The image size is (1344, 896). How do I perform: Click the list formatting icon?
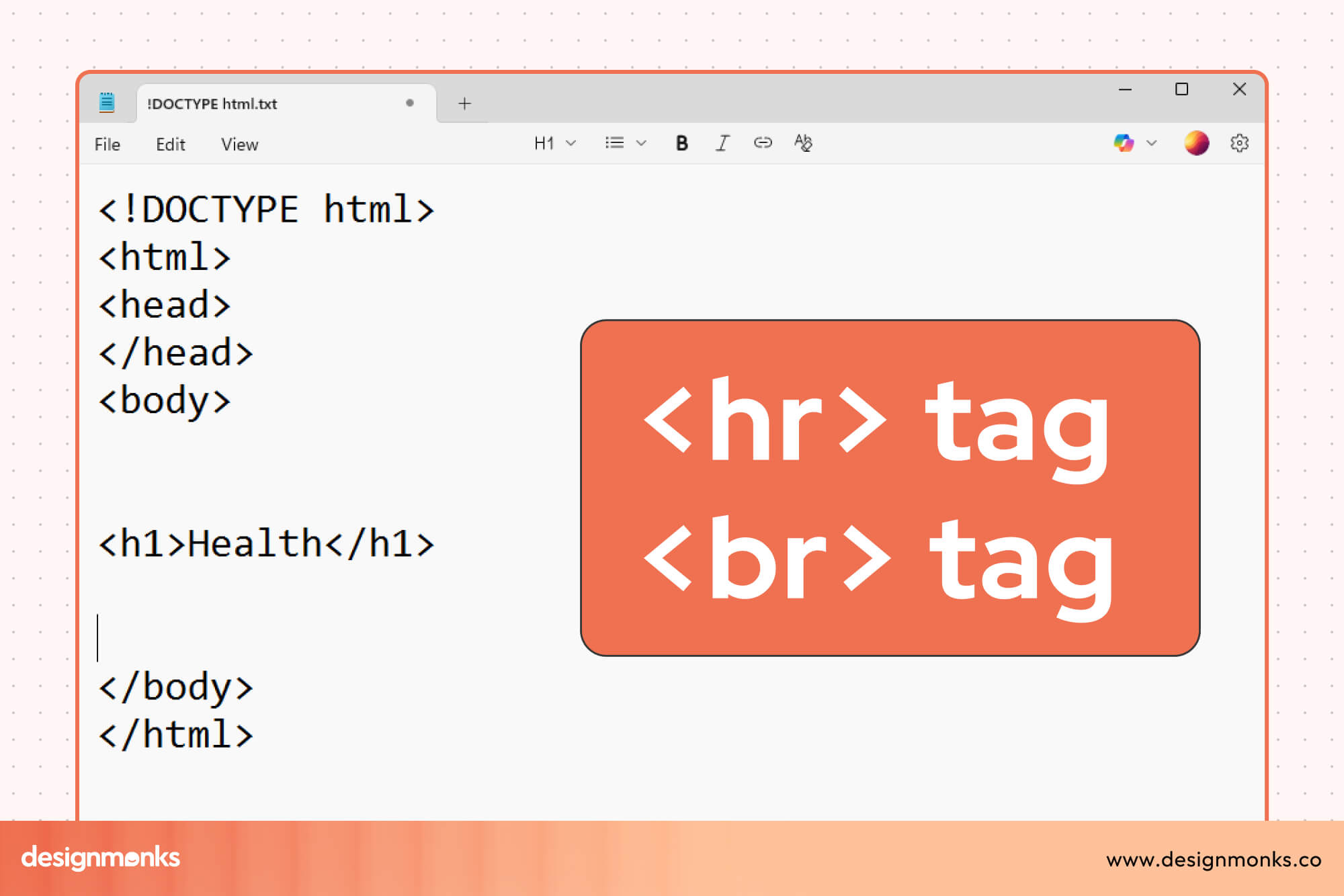(x=613, y=142)
